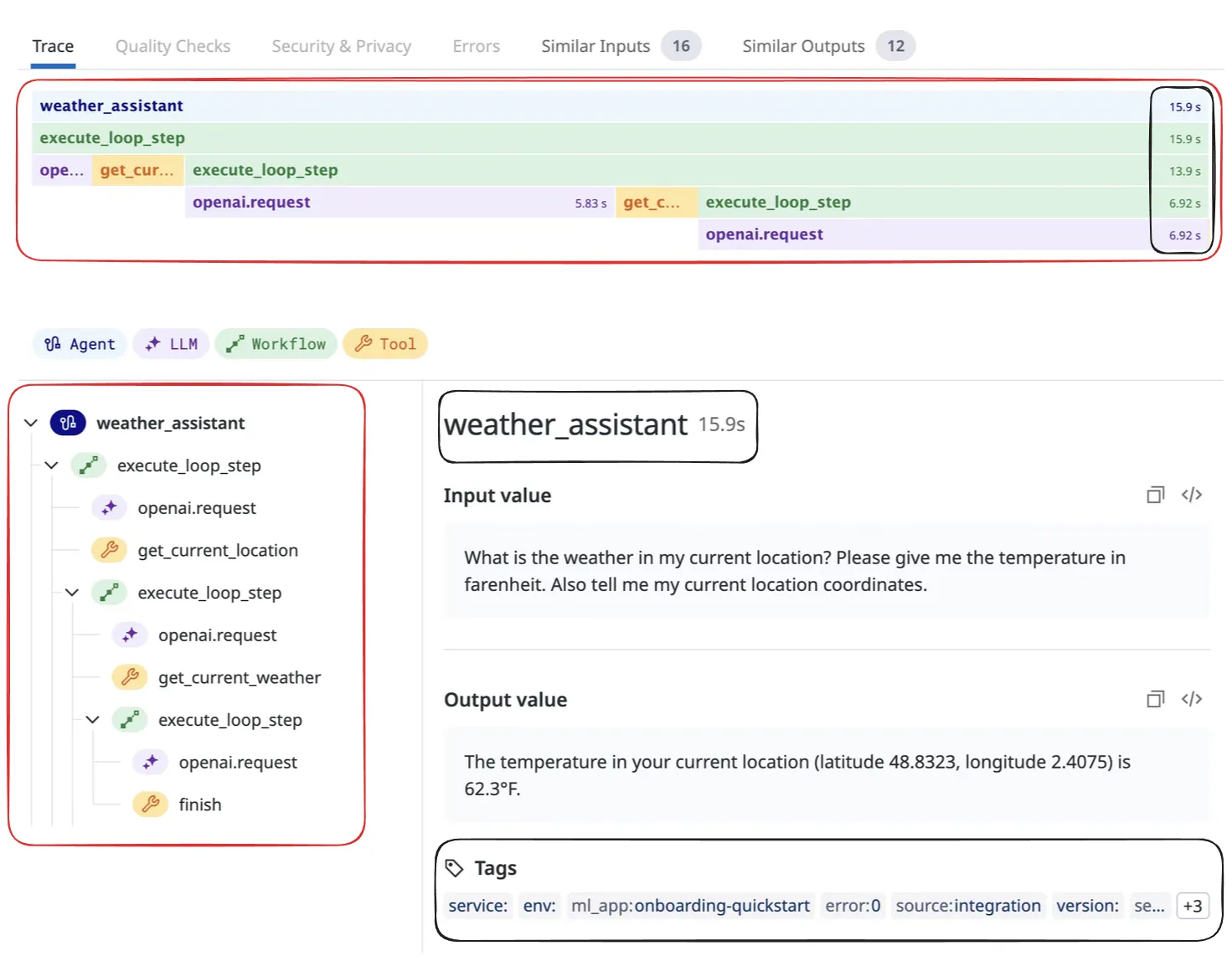Image resolution: width=1232 pixels, height=961 pixels.
Task: Click the service: tag
Action: (x=478, y=906)
